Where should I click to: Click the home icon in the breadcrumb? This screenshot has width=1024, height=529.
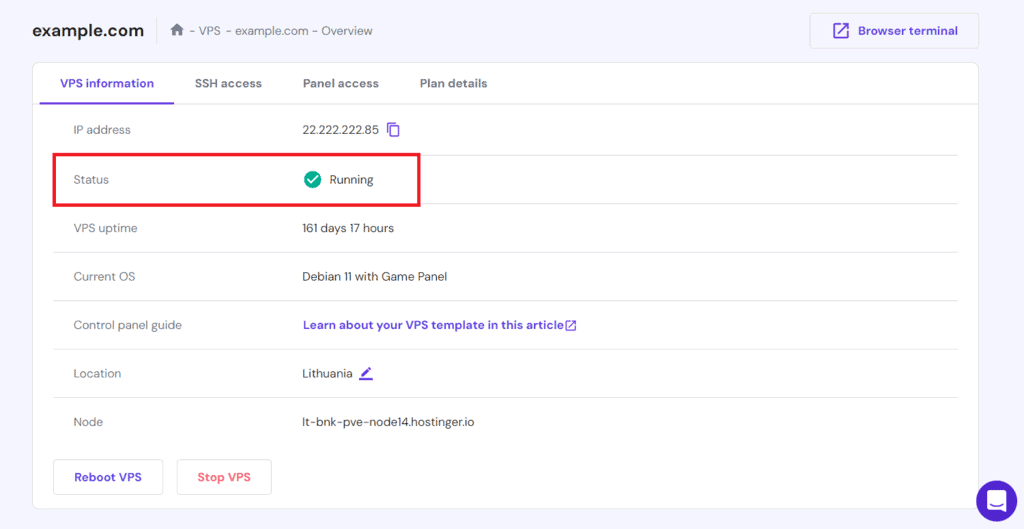[177, 30]
